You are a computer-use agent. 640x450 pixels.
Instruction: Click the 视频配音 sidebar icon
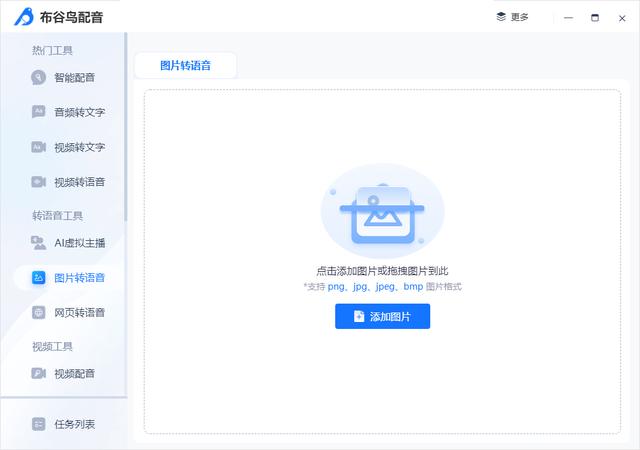pos(38,373)
